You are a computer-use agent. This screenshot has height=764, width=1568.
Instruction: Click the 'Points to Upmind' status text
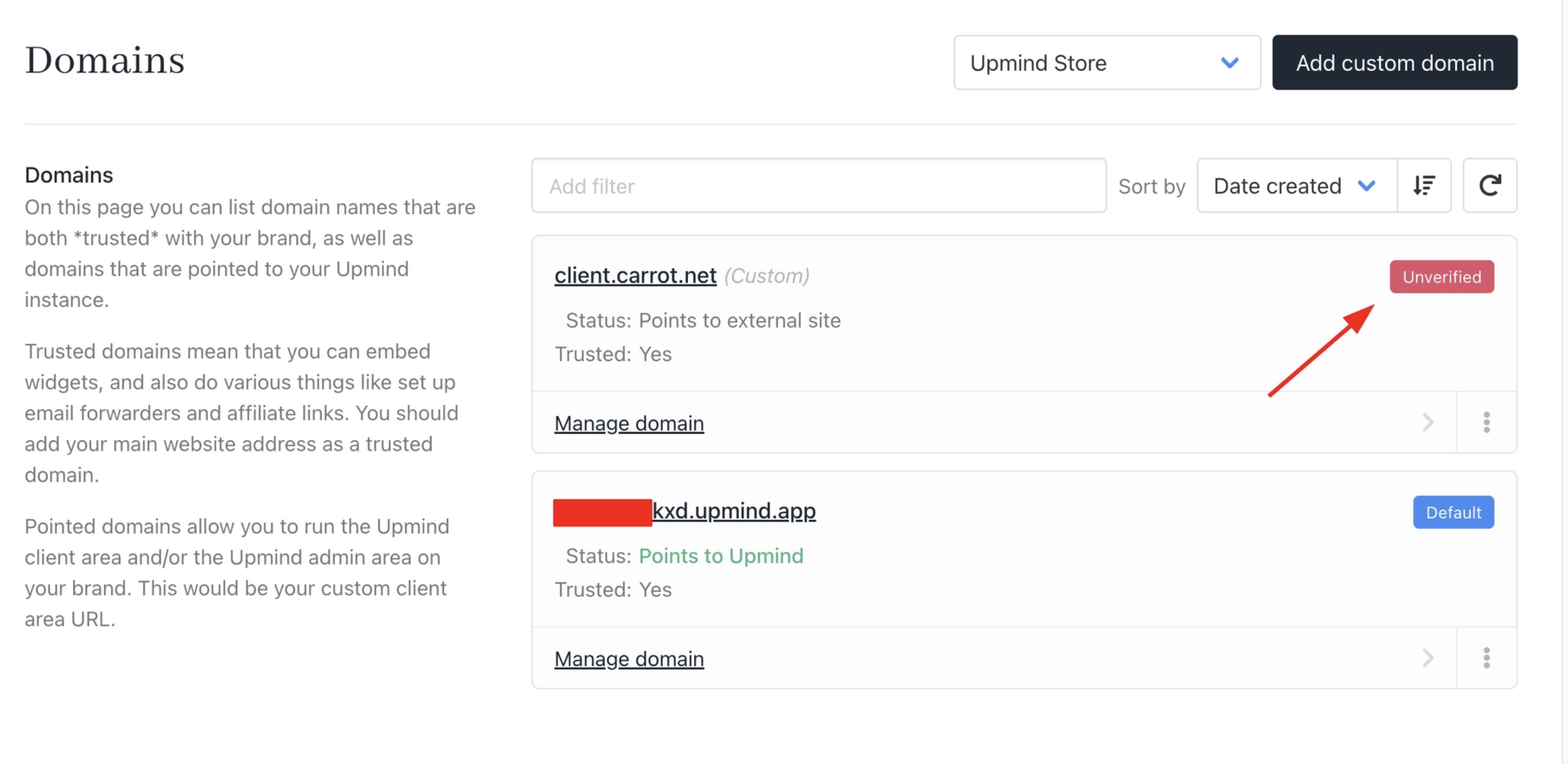[721, 556]
